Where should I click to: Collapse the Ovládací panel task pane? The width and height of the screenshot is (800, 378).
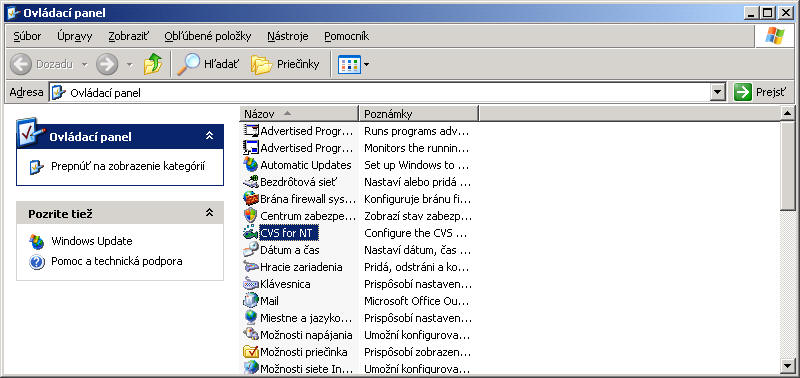[x=209, y=136]
